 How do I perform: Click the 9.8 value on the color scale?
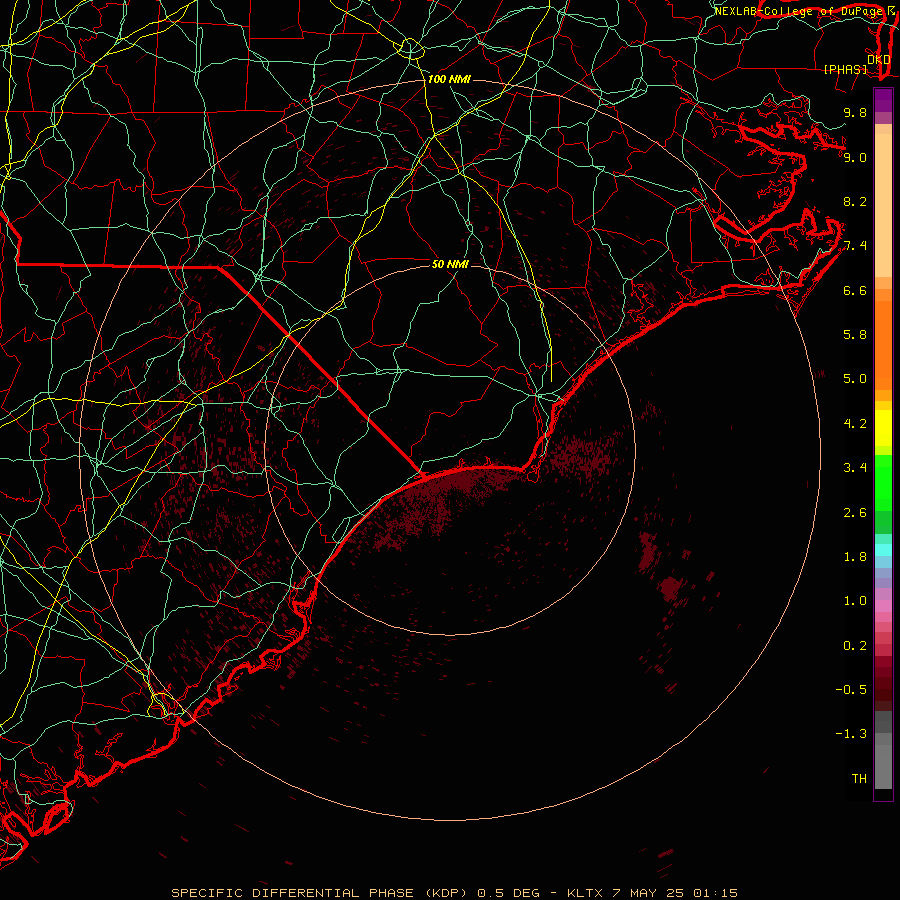pyautogui.click(x=855, y=112)
